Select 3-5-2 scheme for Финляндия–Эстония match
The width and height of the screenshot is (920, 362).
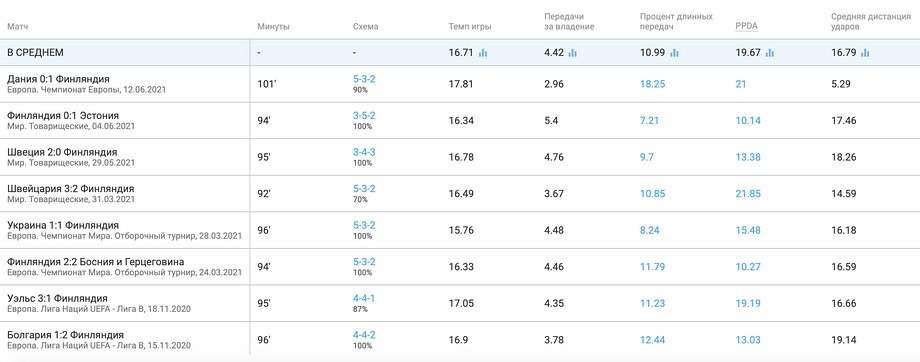pos(364,116)
